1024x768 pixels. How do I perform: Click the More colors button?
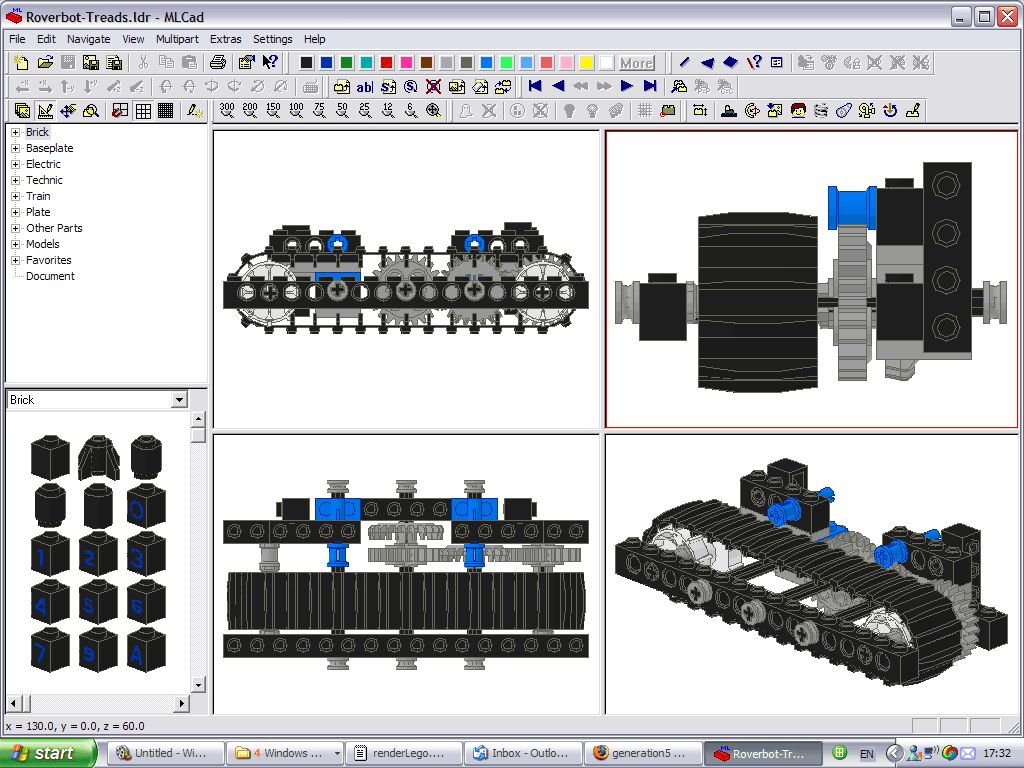(637, 62)
